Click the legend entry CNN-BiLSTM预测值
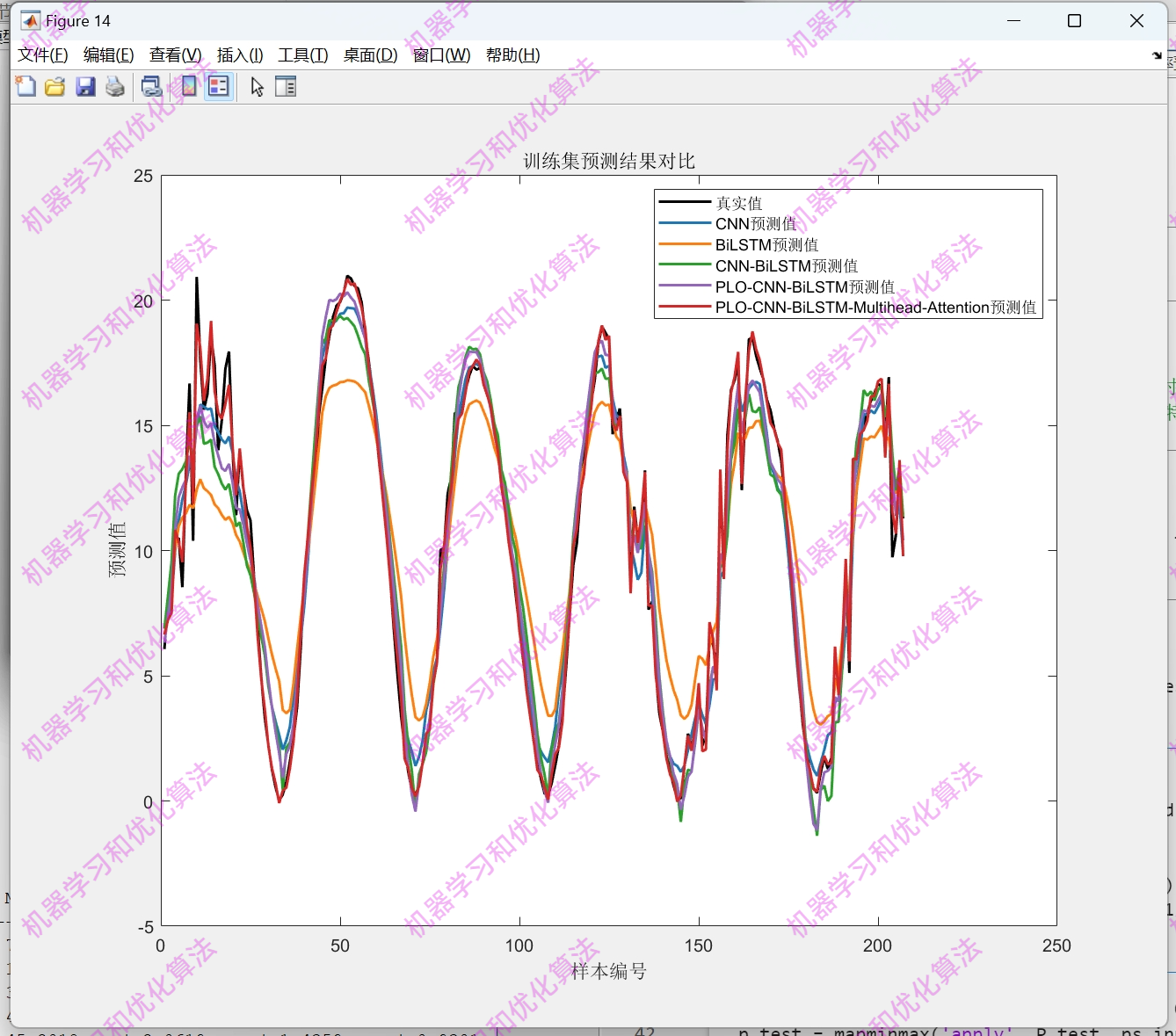This screenshot has height=1036, width=1176. 787,266
